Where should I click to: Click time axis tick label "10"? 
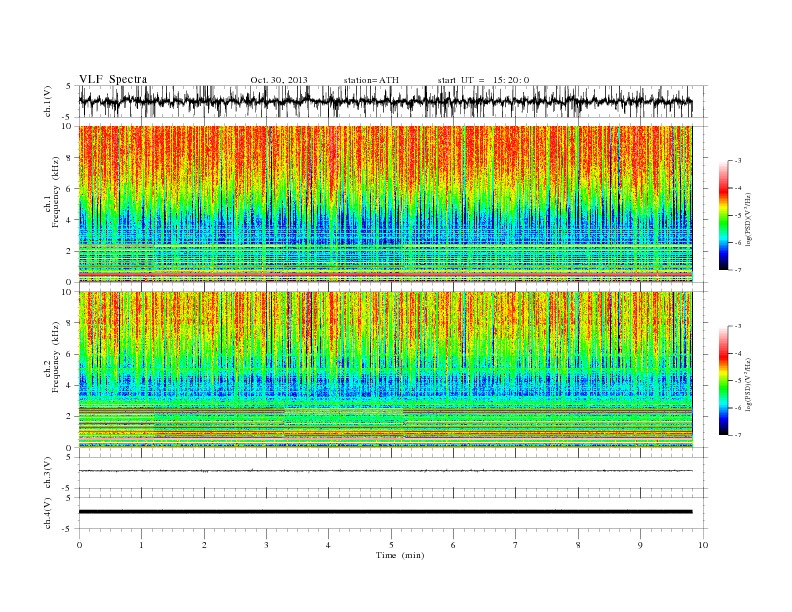[x=703, y=545]
